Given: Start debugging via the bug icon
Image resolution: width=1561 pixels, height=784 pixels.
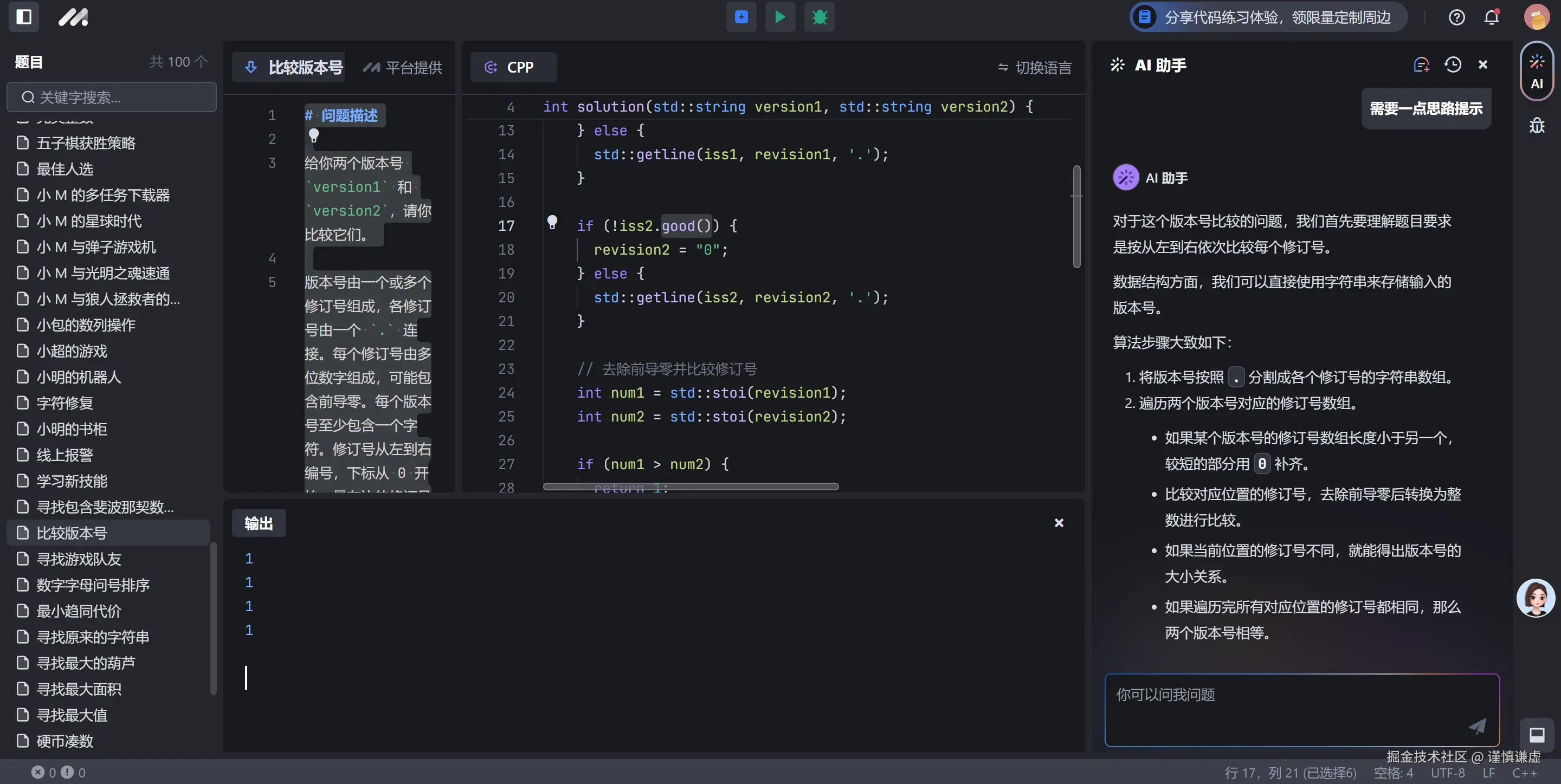Looking at the screenshot, I should click(820, 17).
